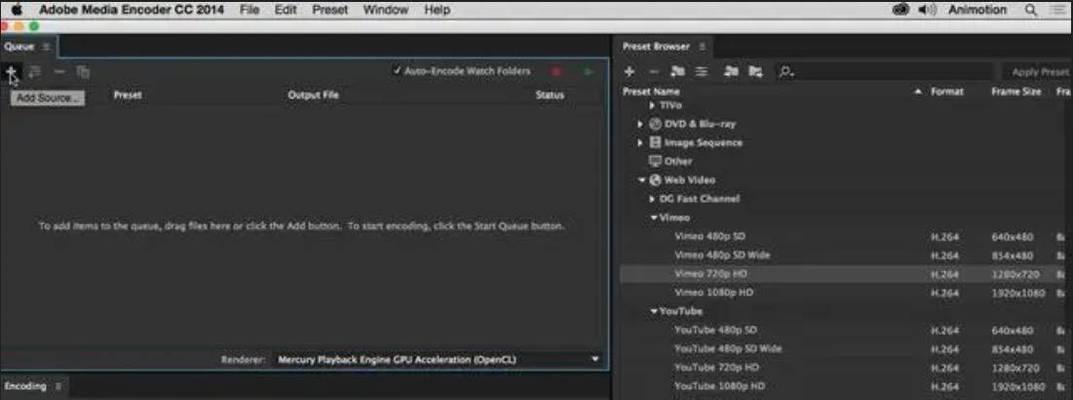Open the Queue panel menu icon

click(46, 46)
